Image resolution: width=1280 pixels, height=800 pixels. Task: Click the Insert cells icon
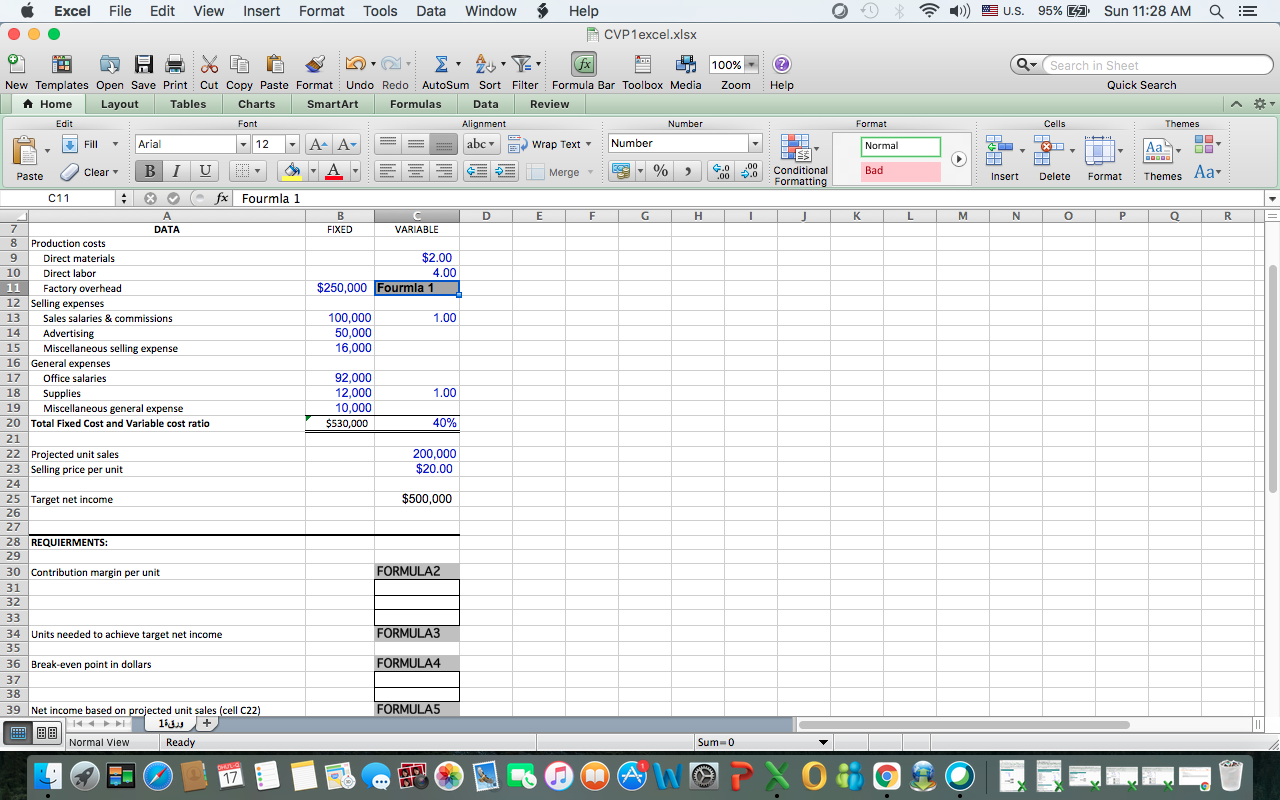[x=1000, y=150]
